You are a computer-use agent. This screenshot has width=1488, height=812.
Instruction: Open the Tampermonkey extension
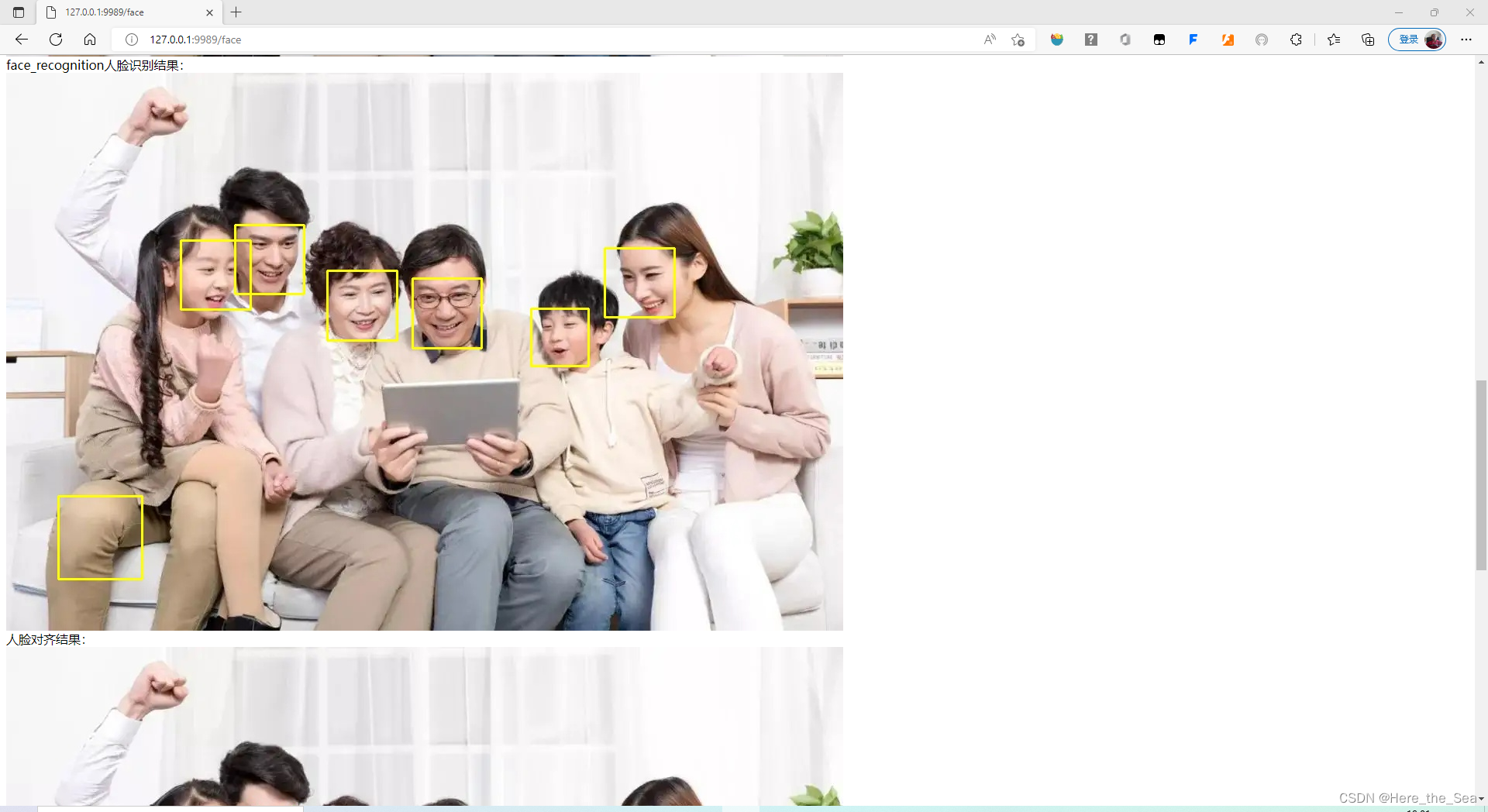point(1159,40)
